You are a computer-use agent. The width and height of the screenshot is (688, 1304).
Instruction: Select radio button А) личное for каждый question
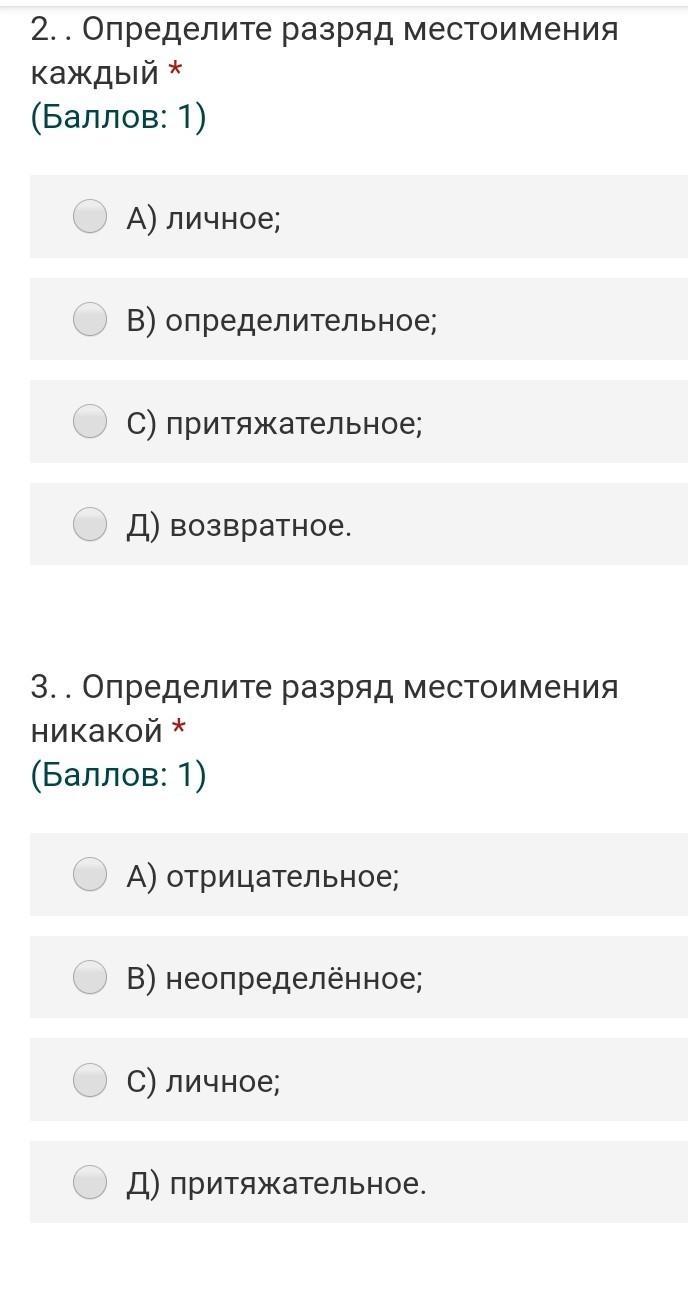pyautogui.click(x=90, y=216)
